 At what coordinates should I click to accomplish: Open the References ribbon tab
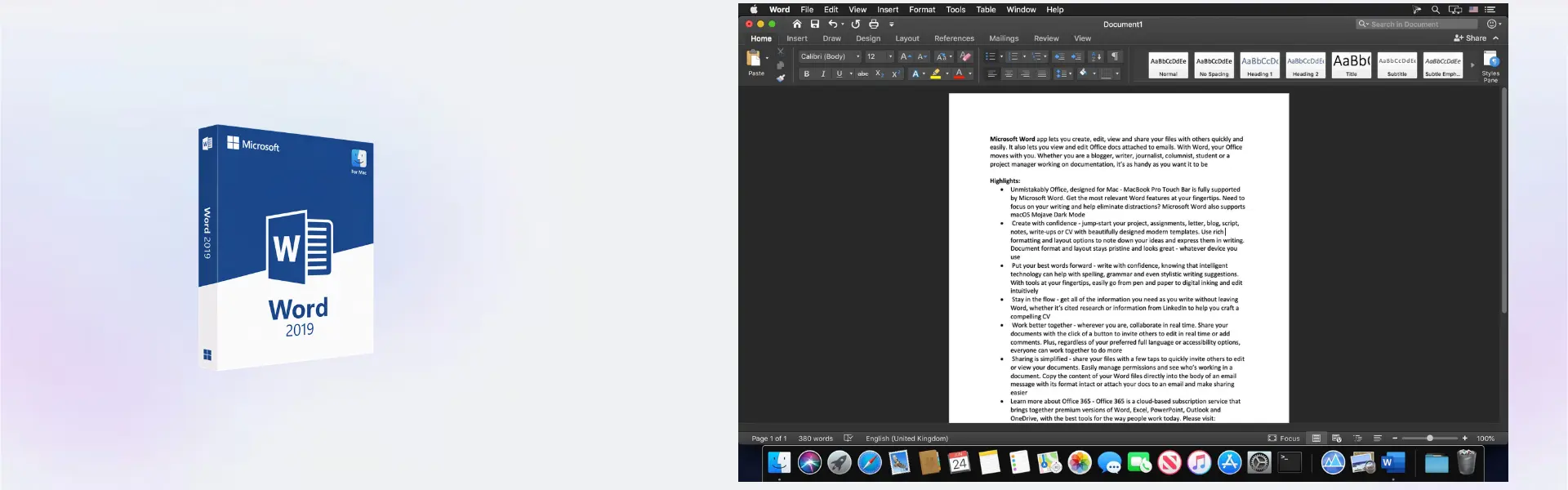pyautogui.click(x=954, y=38)
